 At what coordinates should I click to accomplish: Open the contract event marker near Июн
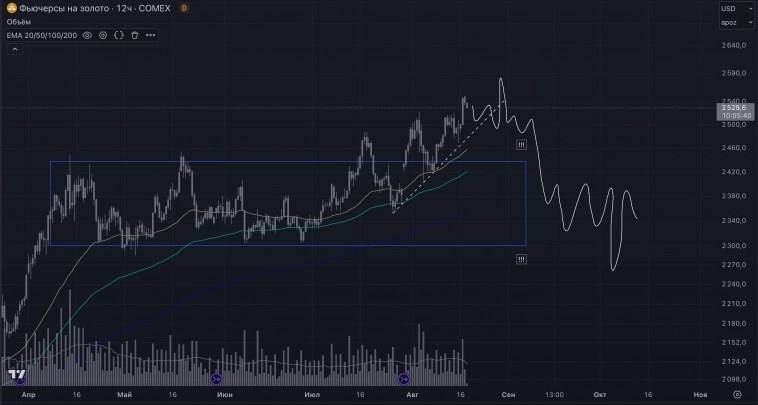[216, 379]
